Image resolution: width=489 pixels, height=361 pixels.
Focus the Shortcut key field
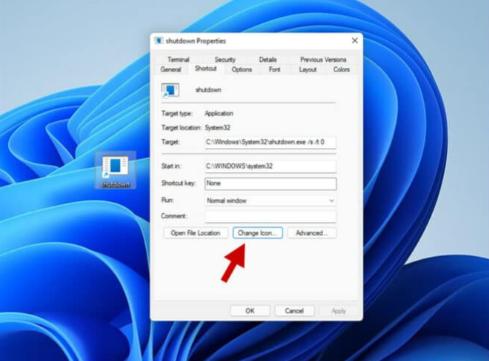270,183
